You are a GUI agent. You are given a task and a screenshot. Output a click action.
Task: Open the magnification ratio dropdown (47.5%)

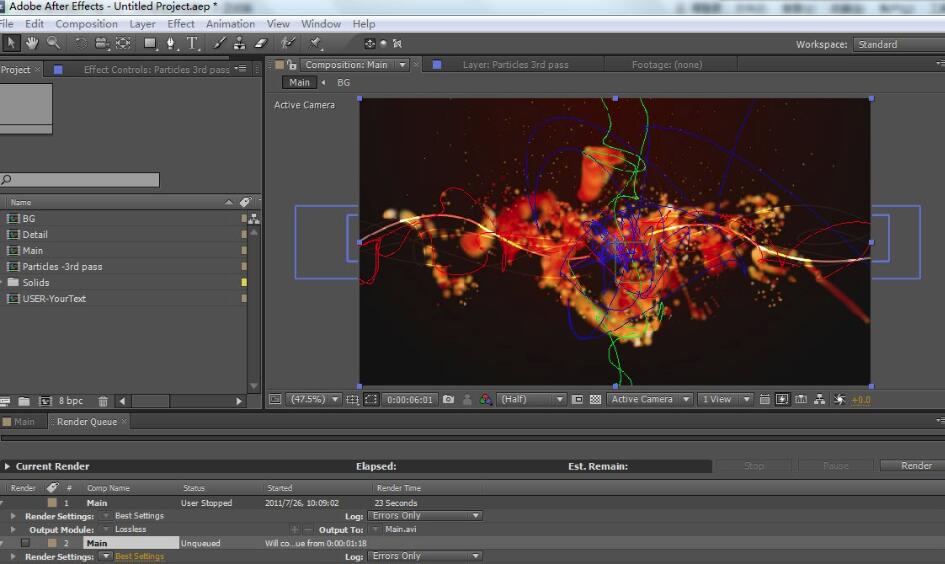pos(314,399)
